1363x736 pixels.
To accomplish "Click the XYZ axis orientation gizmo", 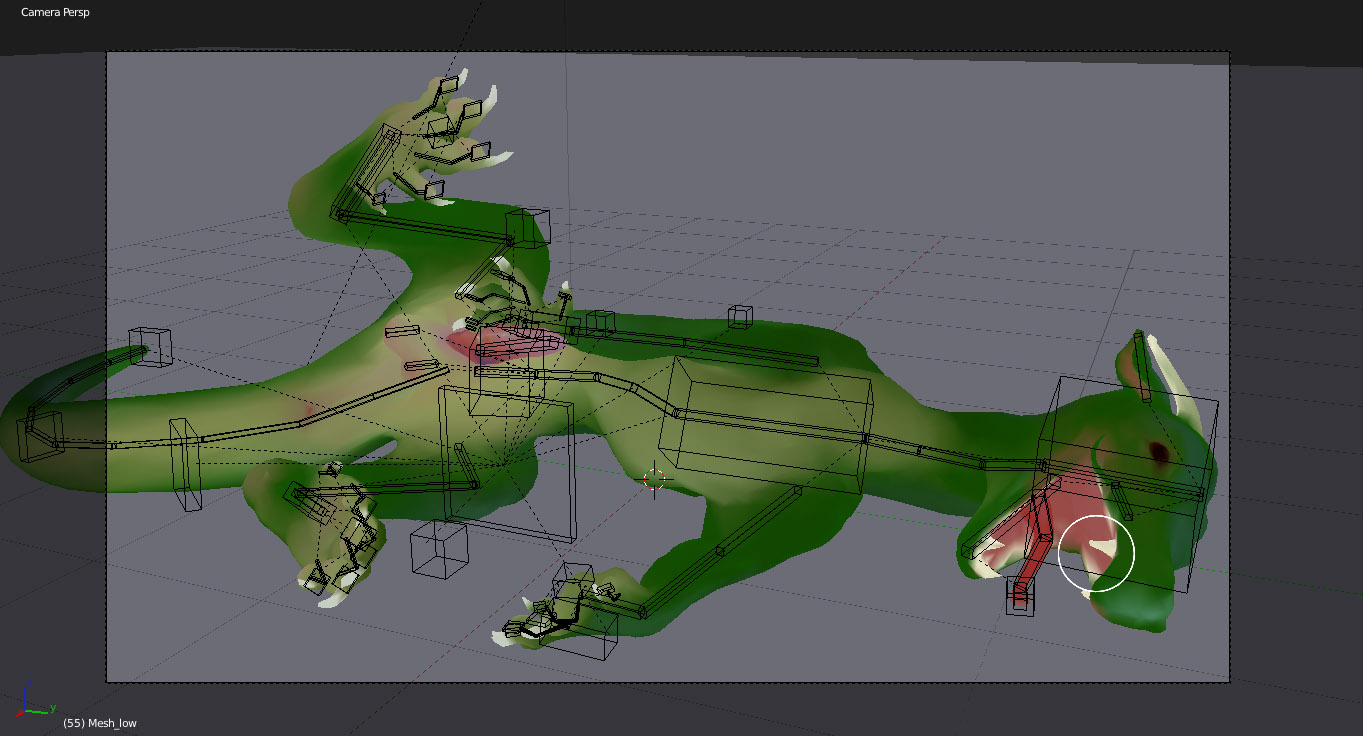I will [33, 700].
